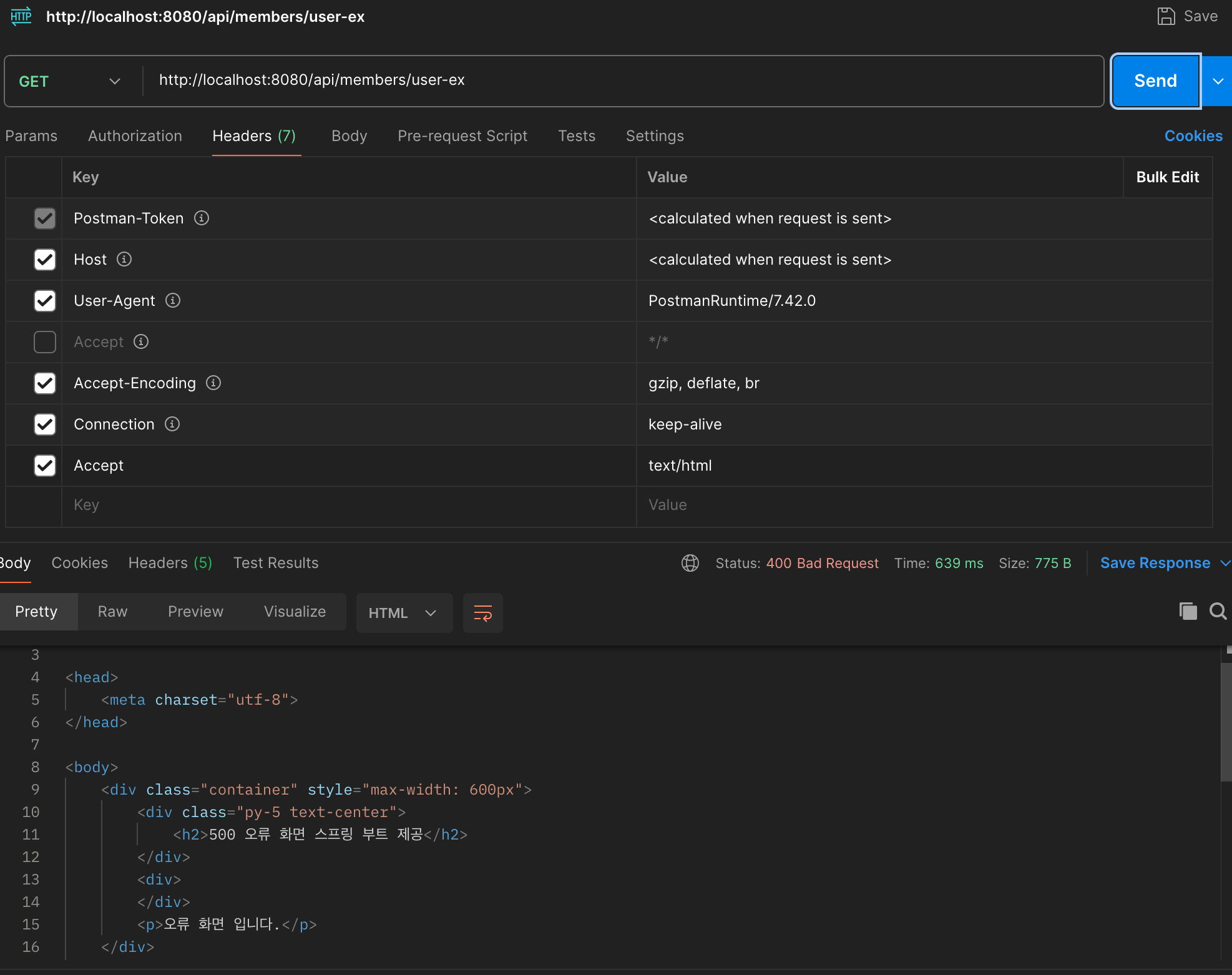This screenshot has height=975, width=1232.
Task: Click the Save disk icon
Action: pos(1166,16)
